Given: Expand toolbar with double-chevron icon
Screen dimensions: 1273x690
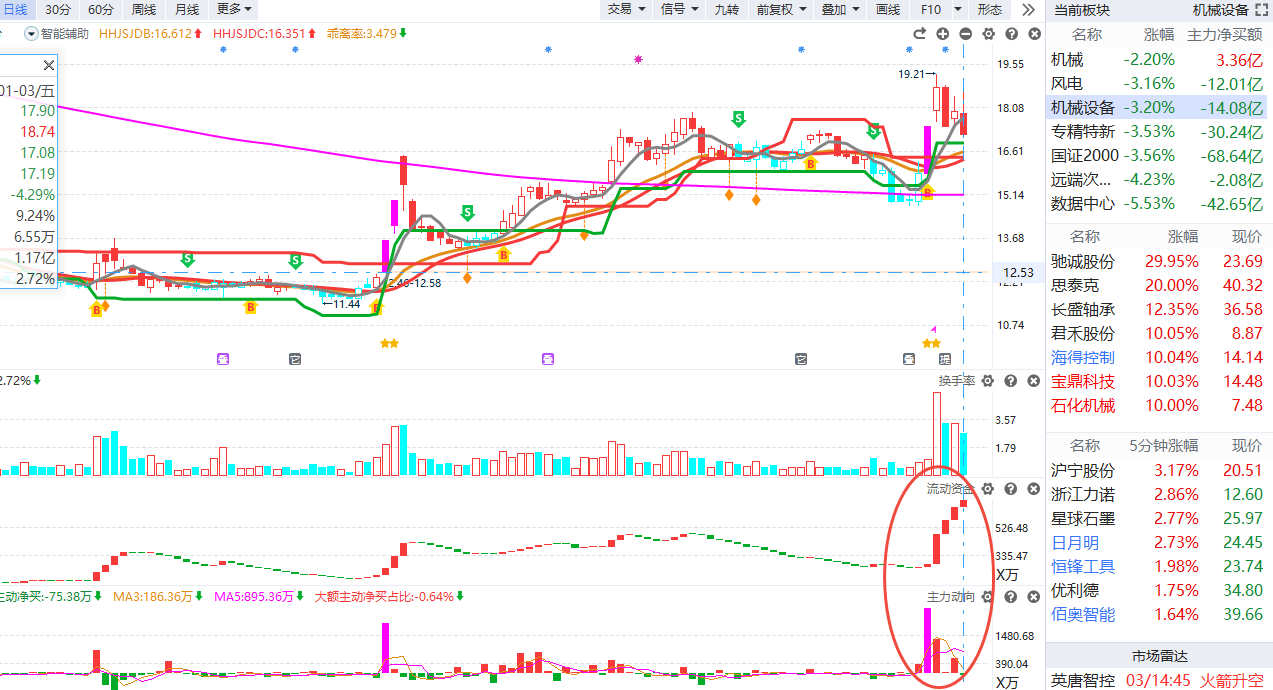Looking at the screenshot, I should point(1028,10).
